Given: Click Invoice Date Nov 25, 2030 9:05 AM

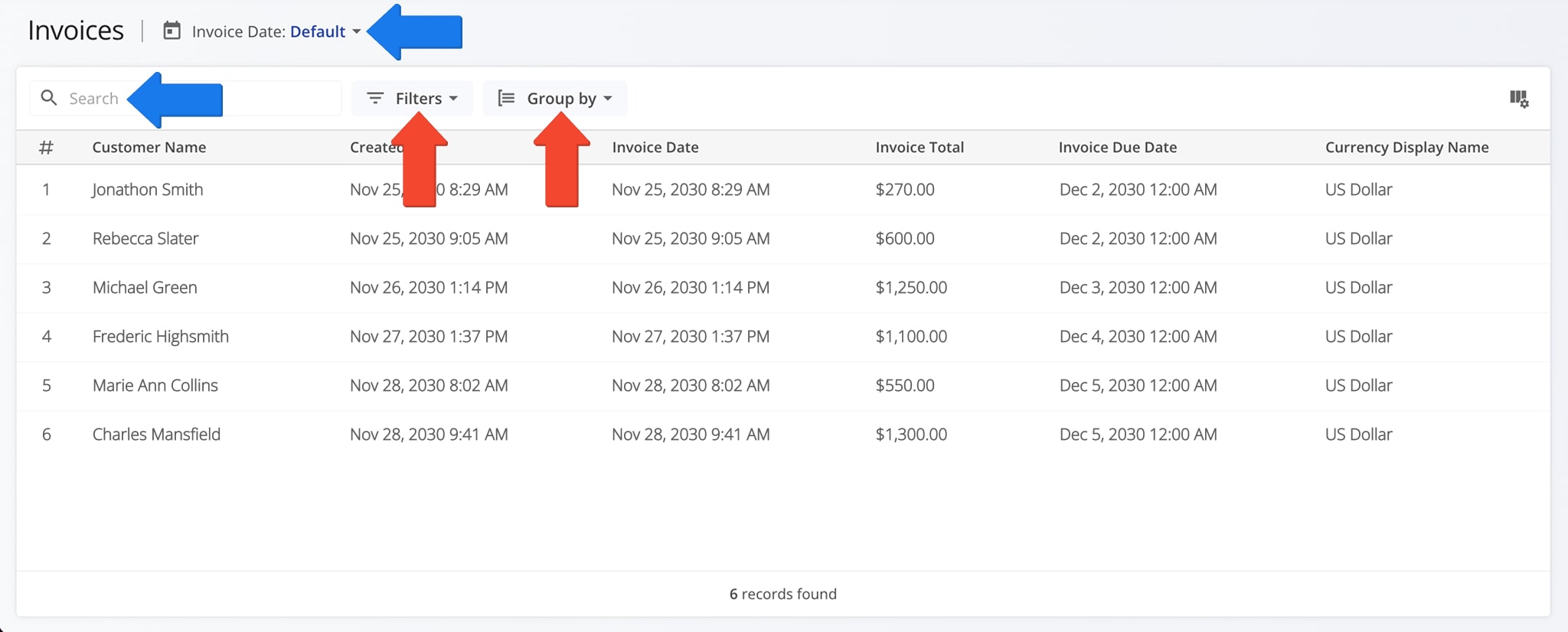Looking at the screenshot, I should (x=691, y=238).
